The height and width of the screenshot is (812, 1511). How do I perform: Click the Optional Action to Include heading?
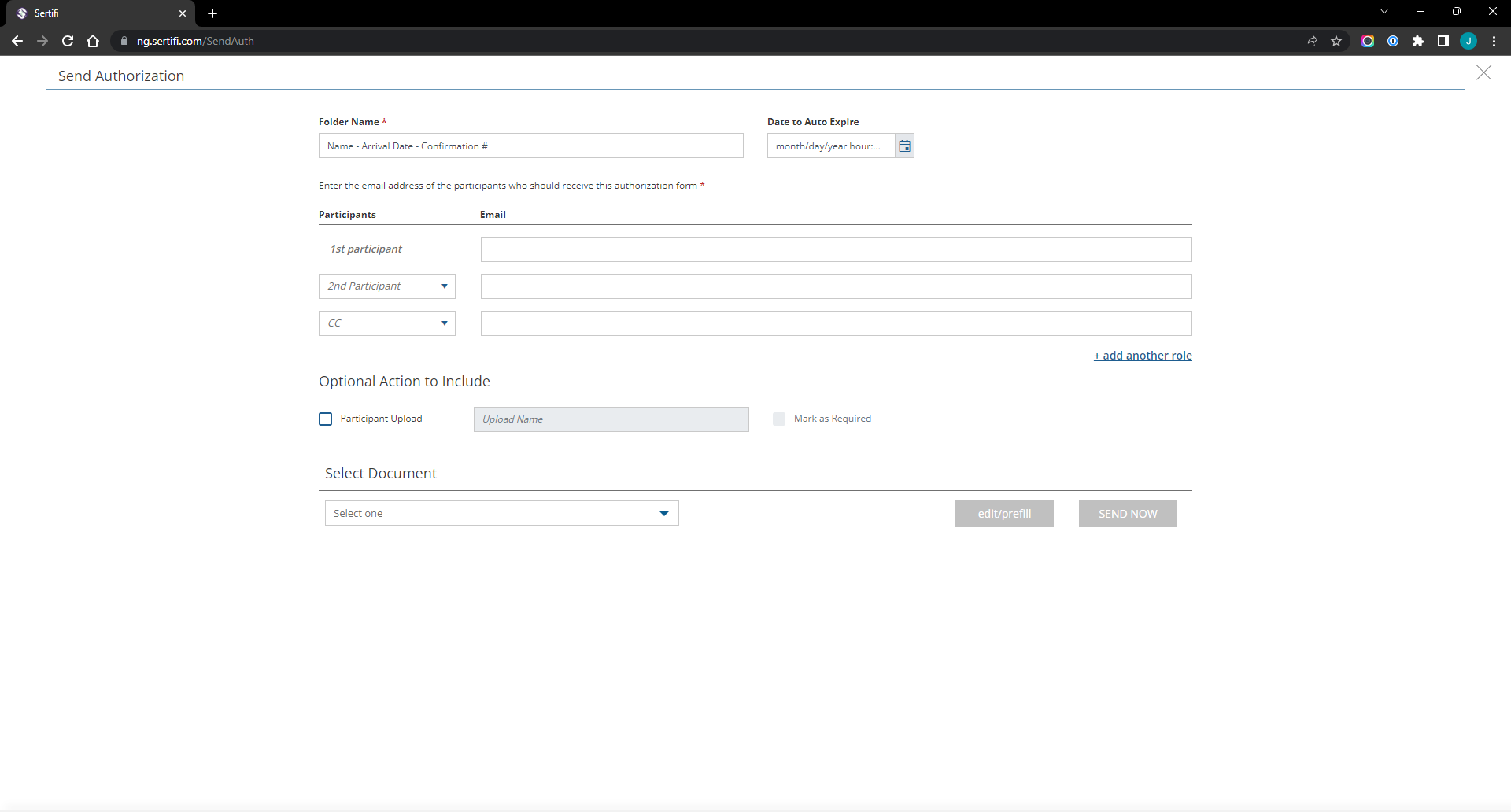click(x=405, y=382)
